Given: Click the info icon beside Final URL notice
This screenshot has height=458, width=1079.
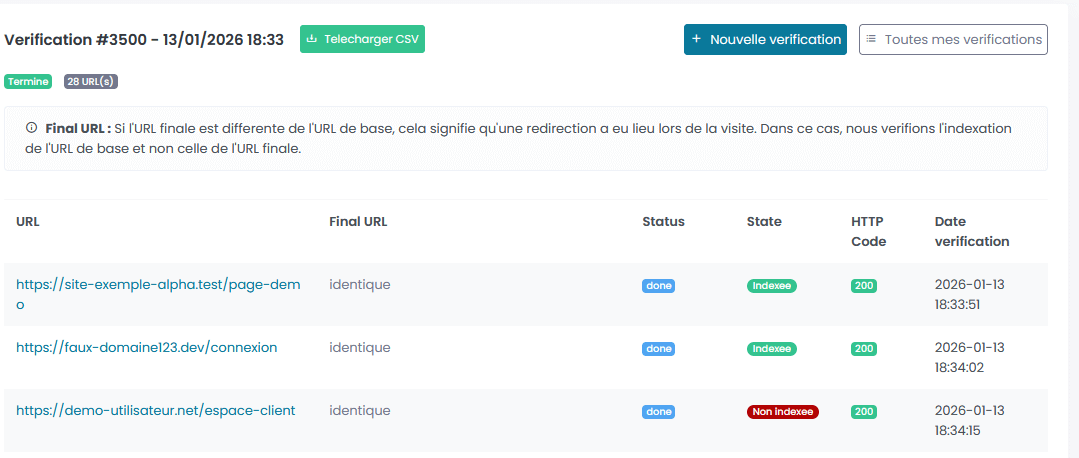Looking at the screenshot, I should click(x=31, y=128).
